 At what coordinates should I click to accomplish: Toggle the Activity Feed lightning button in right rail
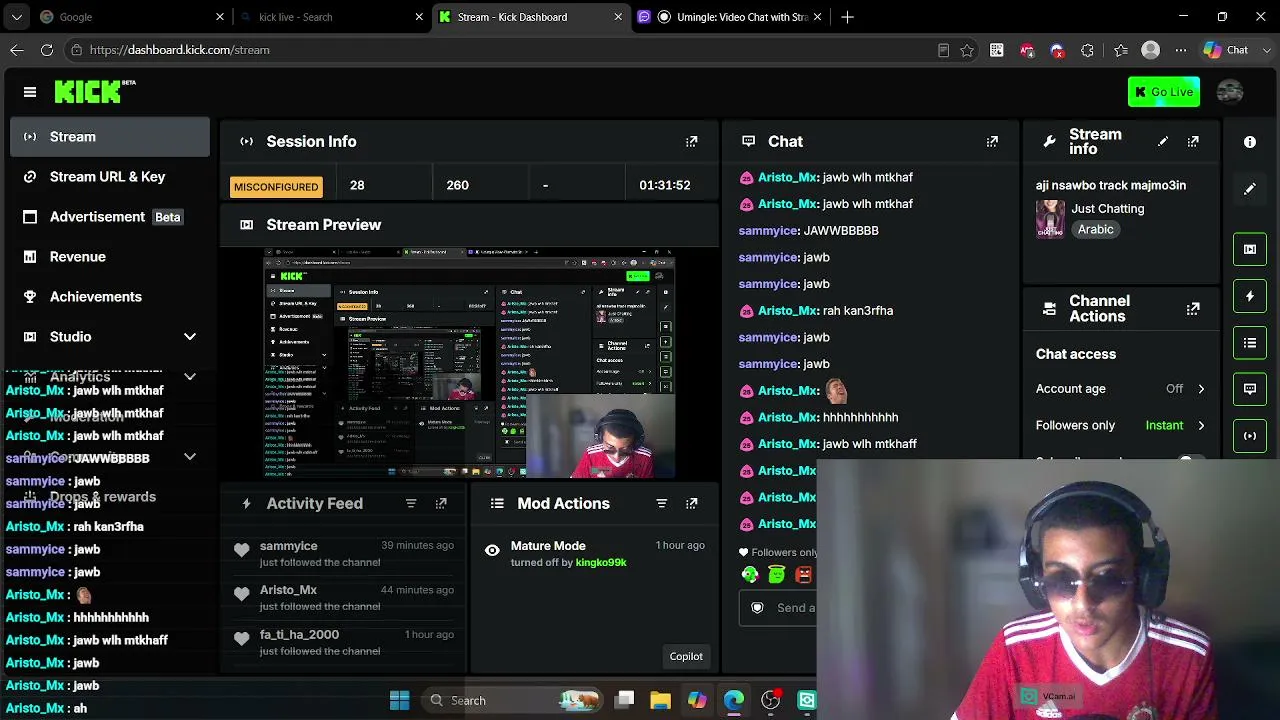pos(1250,296)
